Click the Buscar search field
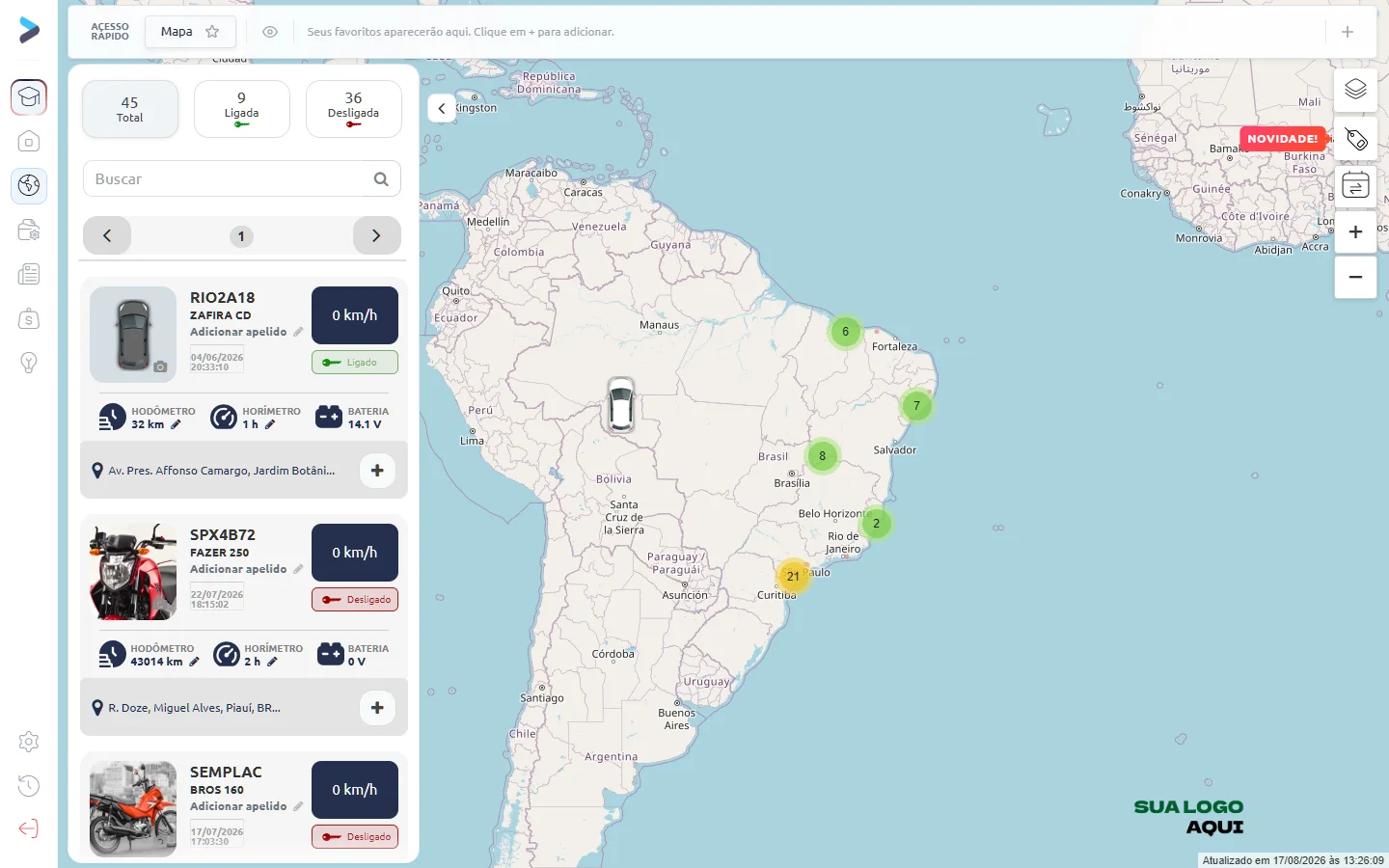1389x868 pixels. click(x=242, y=179)
